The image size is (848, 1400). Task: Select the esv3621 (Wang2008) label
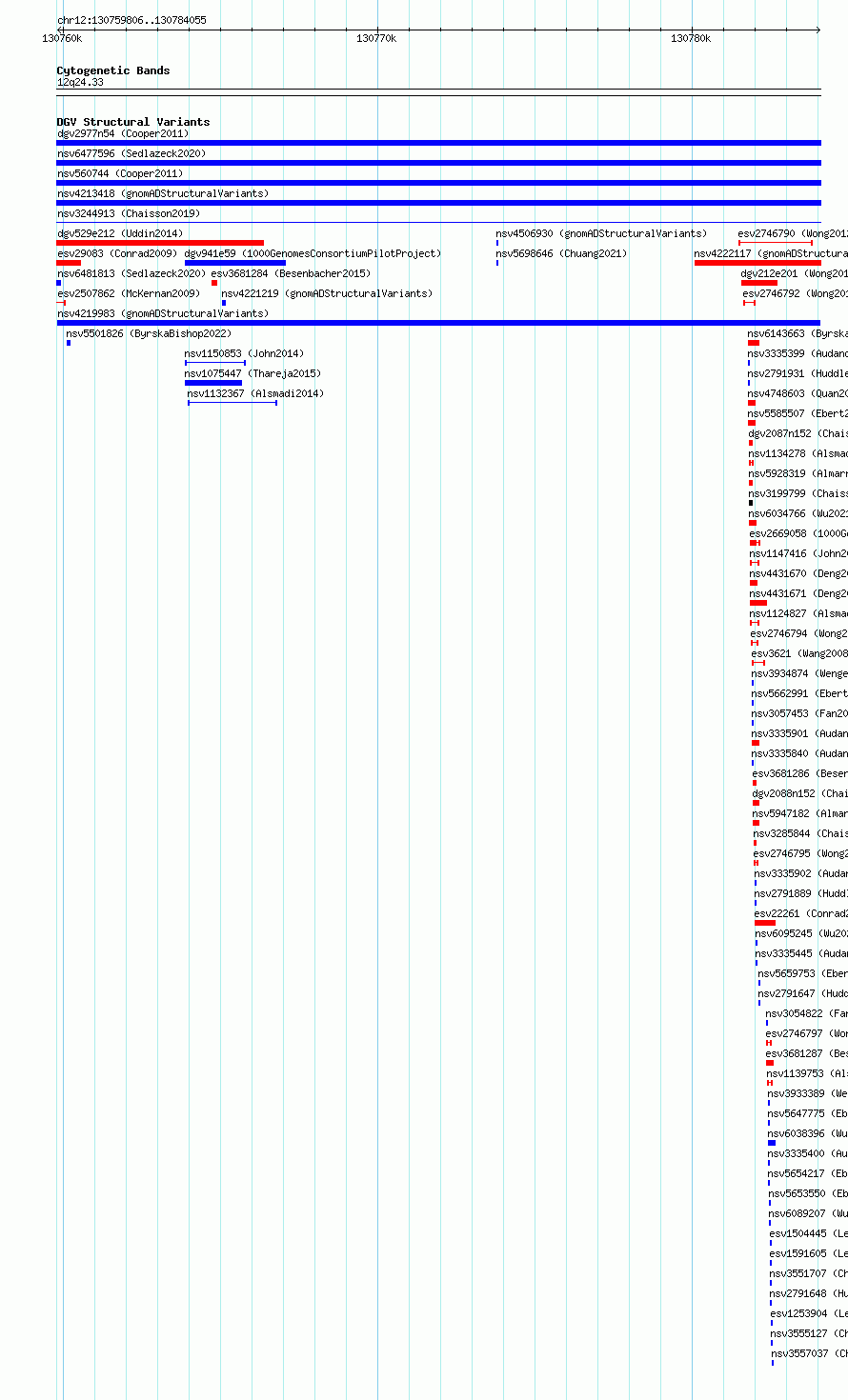tap(799, 653)
